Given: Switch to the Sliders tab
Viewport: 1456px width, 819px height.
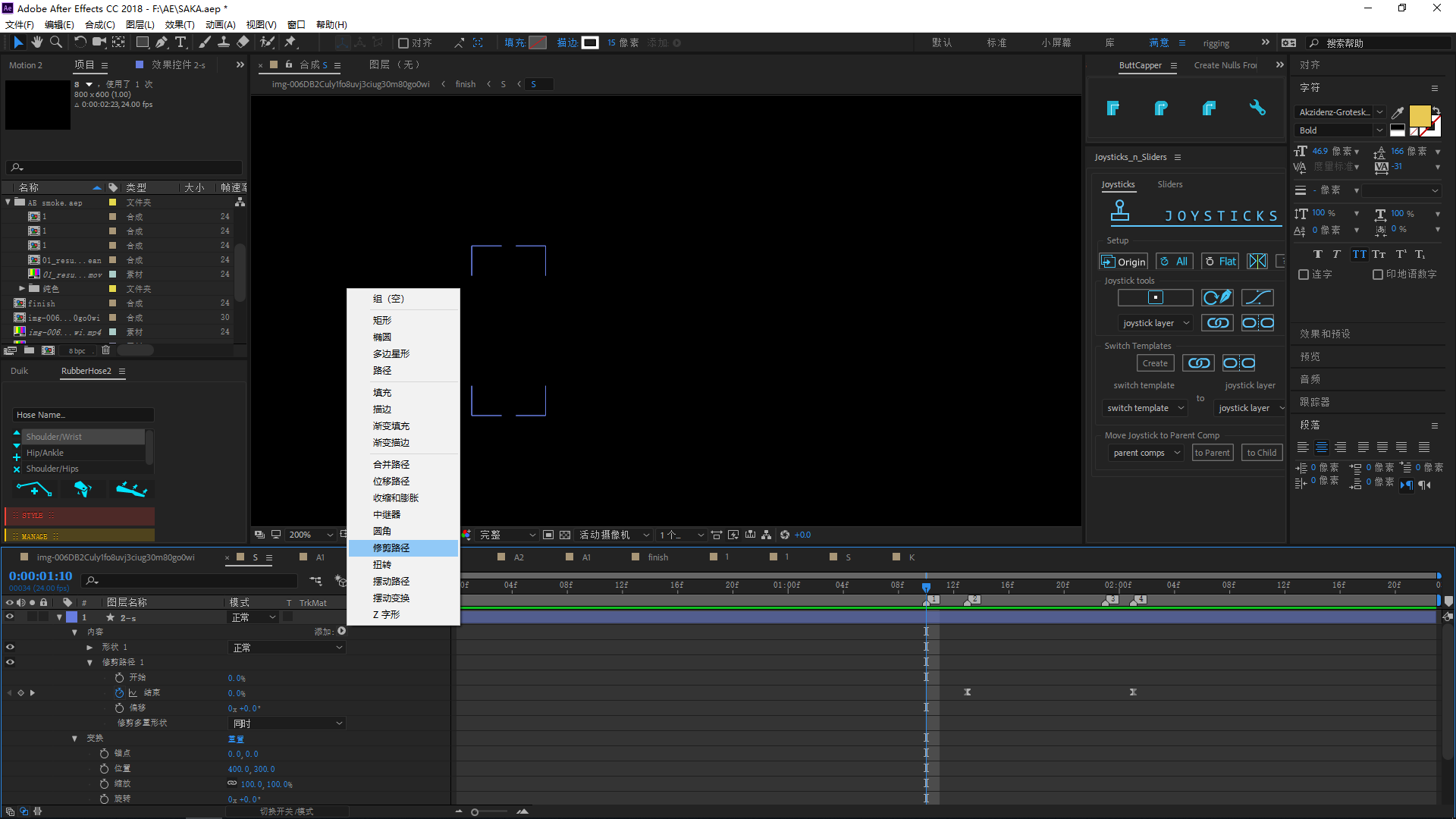Looking at the screenshot, I should pyautogui.click(x=1169, y=184).
